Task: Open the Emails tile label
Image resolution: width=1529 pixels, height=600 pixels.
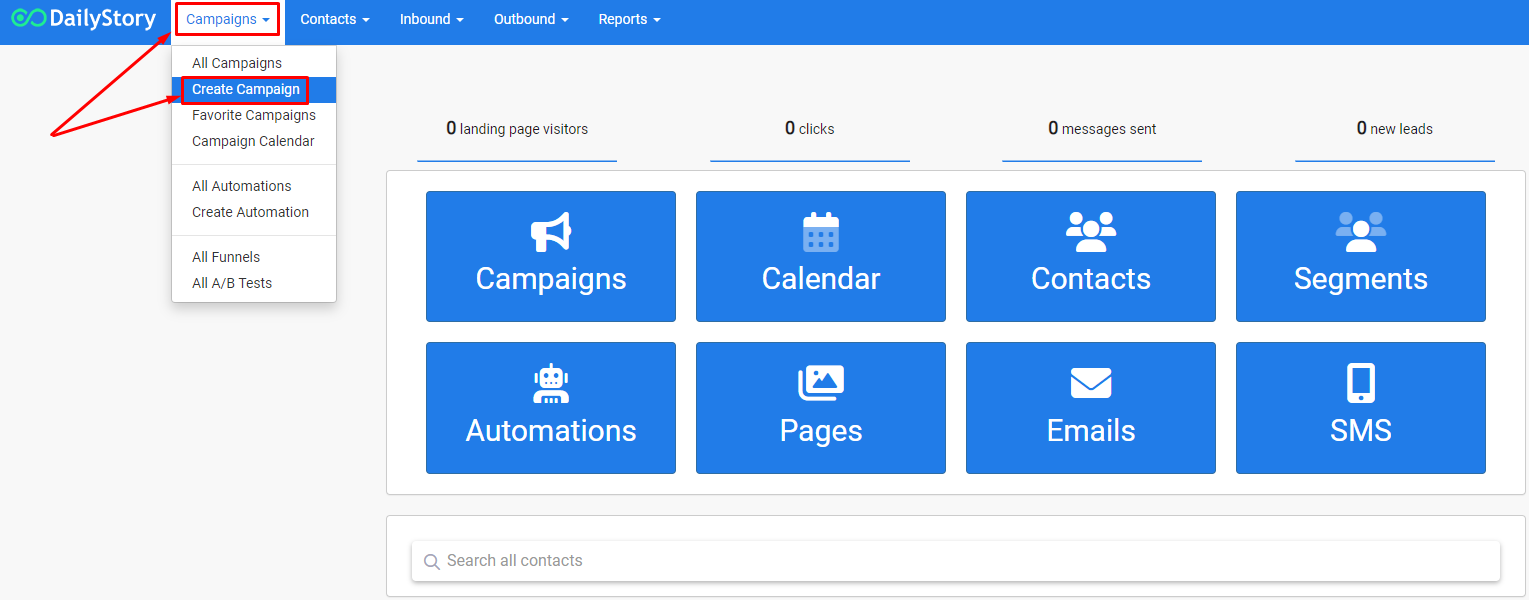Action: click(1091, 431)
